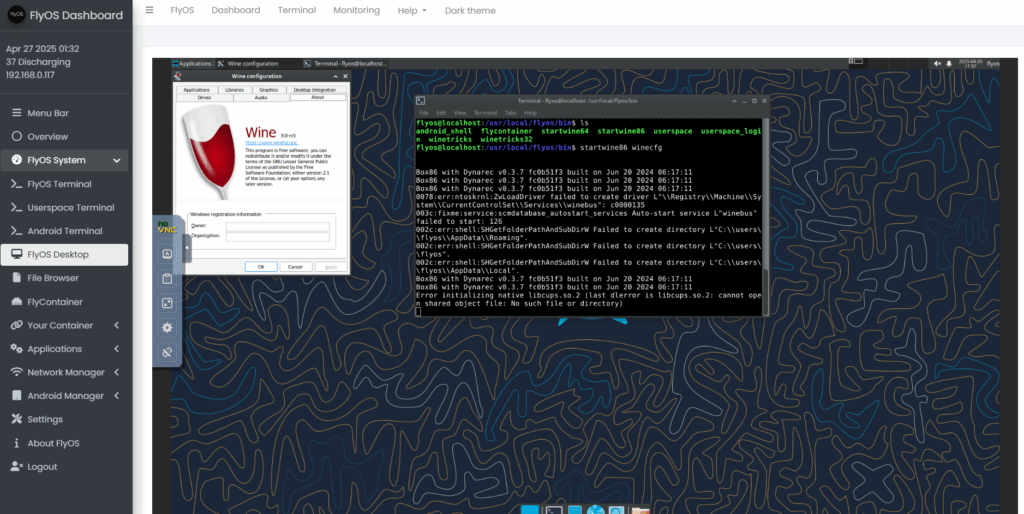Open File Browser from the sidebar
1024x514 pixels.
click(53, 278)
